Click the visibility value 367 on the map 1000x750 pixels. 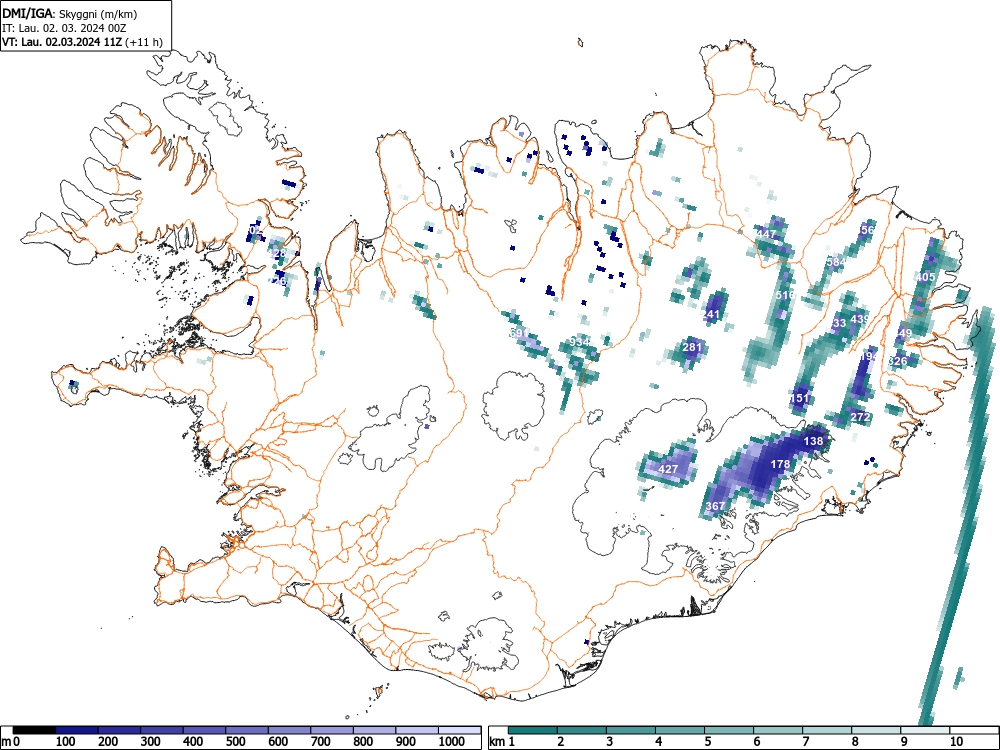click(716, 506)
